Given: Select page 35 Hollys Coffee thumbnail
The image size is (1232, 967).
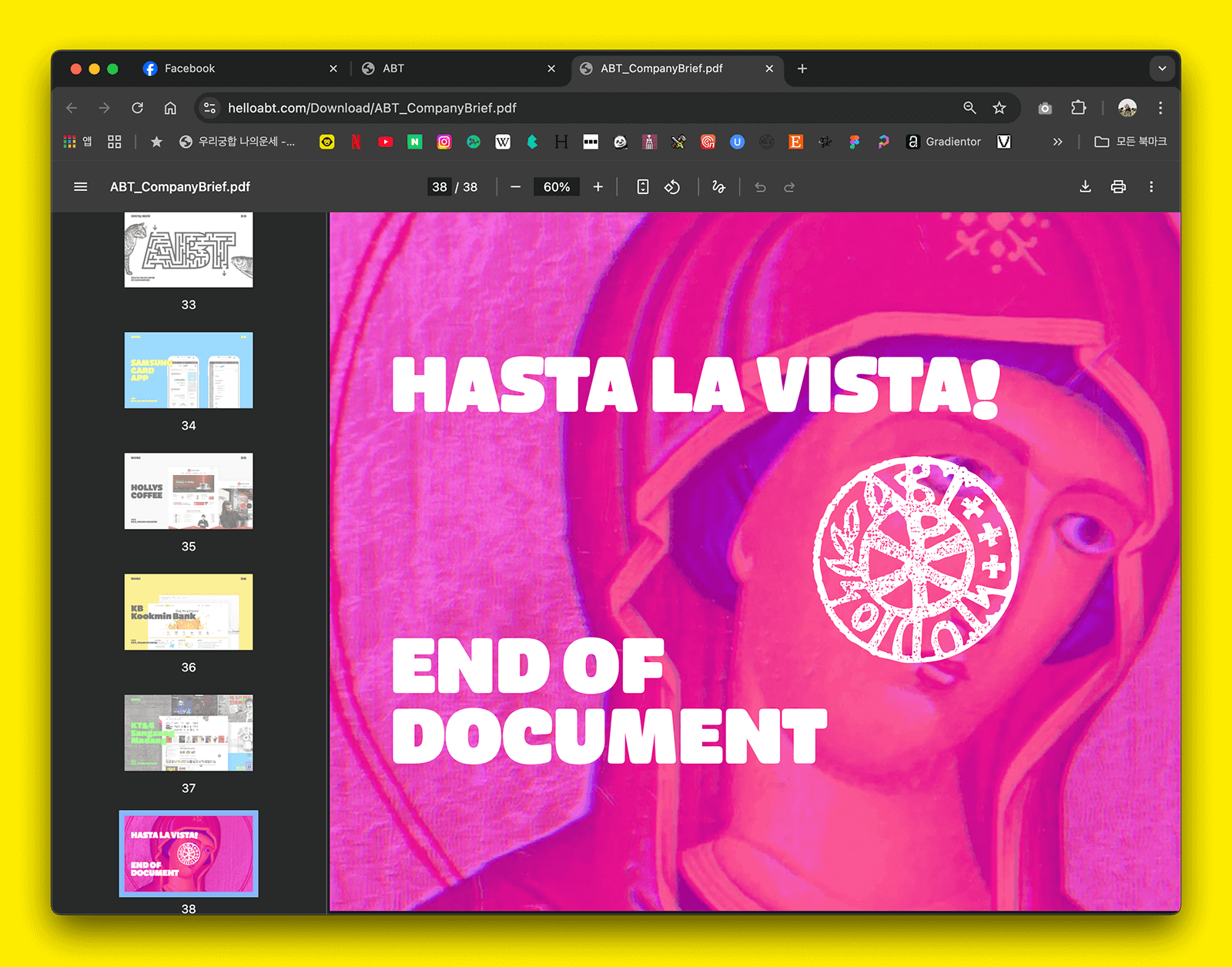Looking at the screenshot, I should point(189,491).
